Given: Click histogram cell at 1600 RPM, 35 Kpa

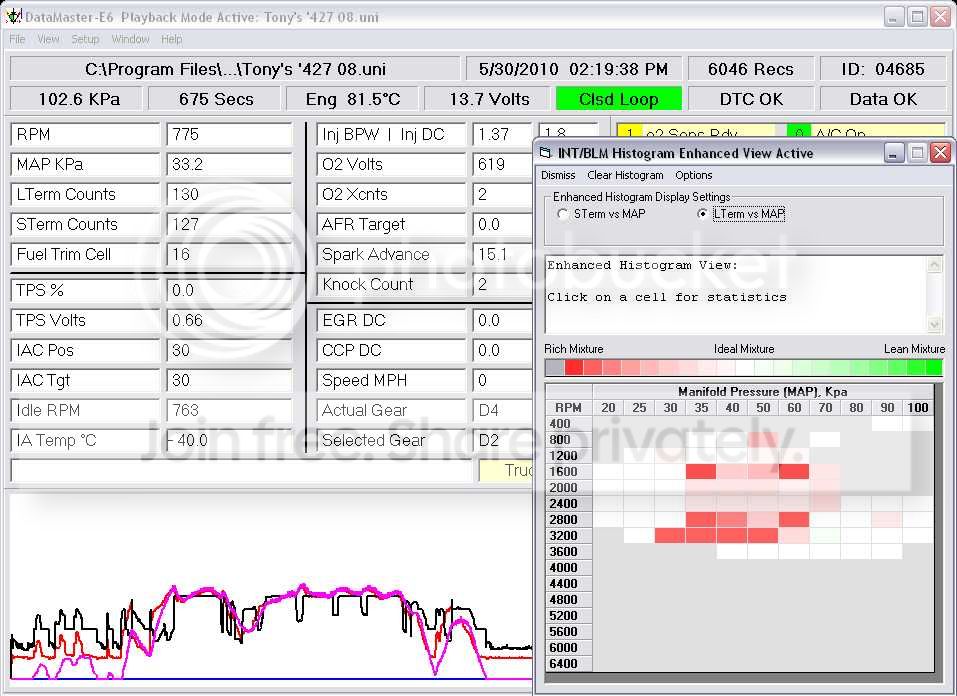Looking at the screenshot, I should [701, 471].
